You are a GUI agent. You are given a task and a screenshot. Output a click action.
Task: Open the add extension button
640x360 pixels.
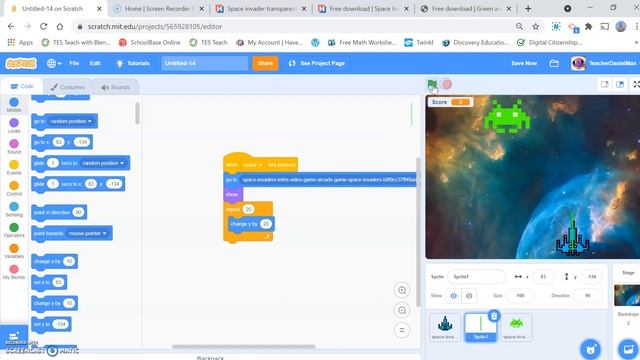pyautogui.click(x=14, y=336)
